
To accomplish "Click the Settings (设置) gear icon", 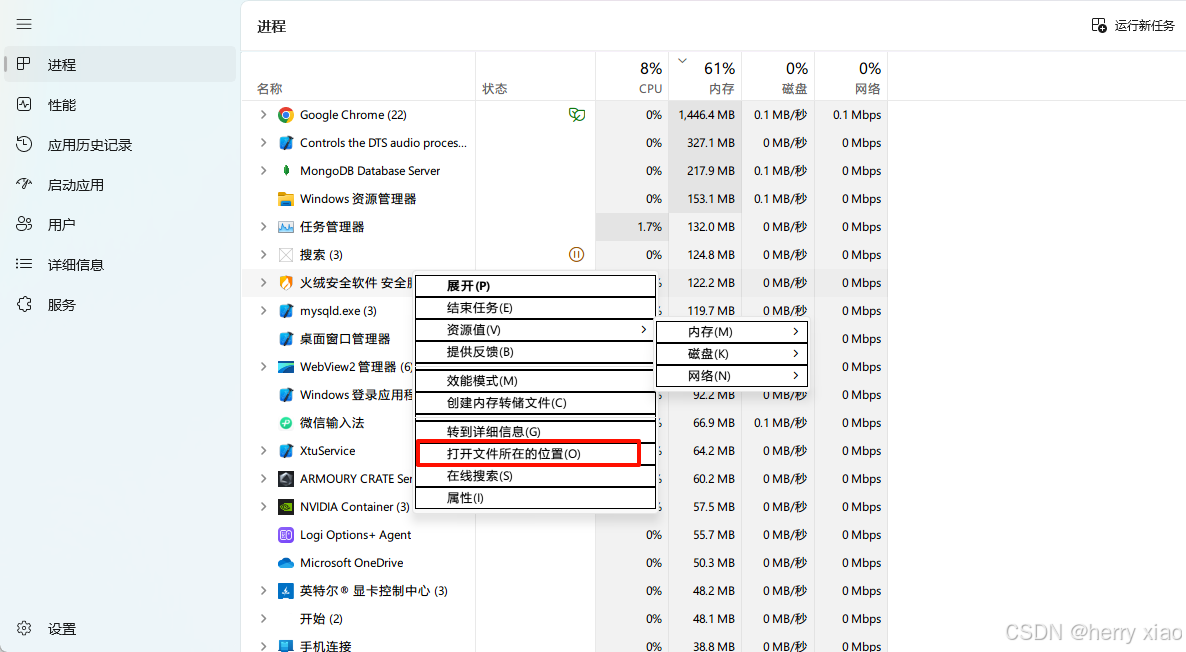I will (24, 629).
